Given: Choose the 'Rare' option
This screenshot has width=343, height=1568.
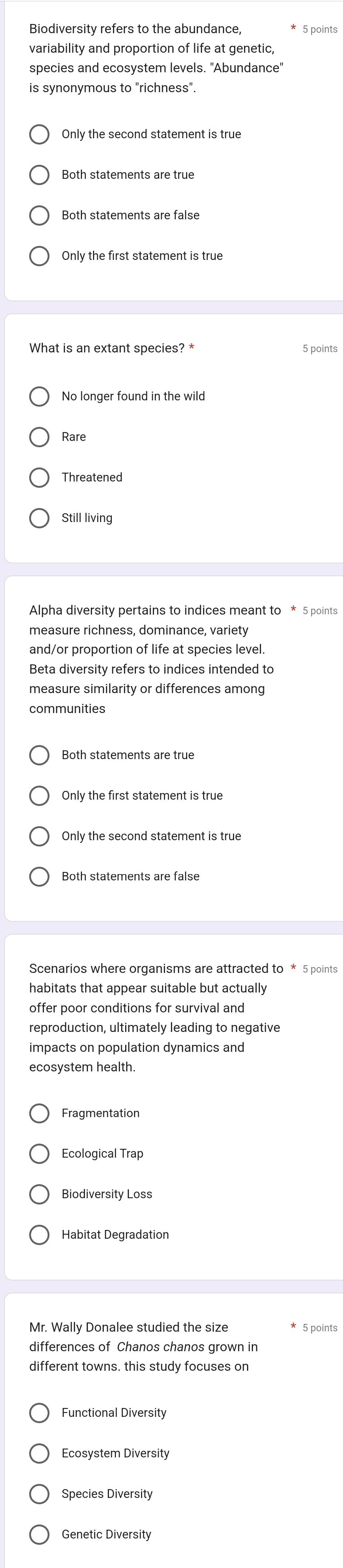Looking at the screenshot, I should pos(40,437).
